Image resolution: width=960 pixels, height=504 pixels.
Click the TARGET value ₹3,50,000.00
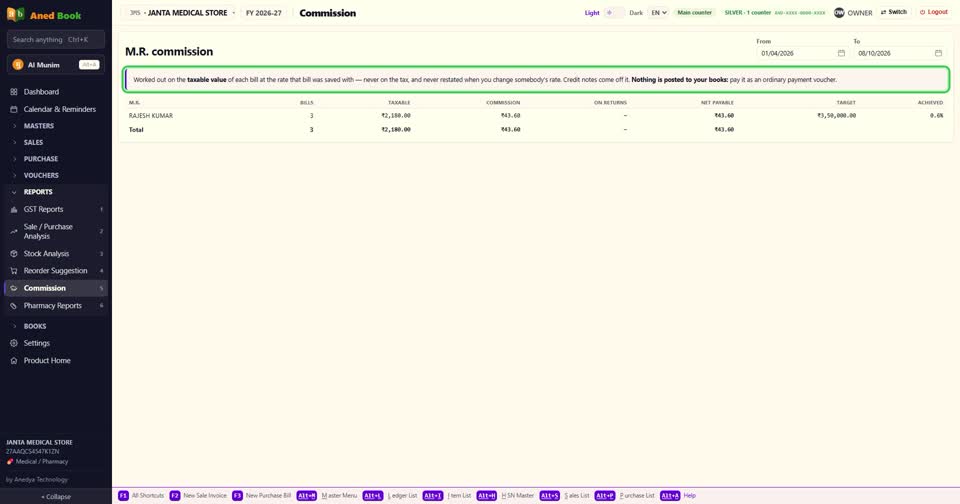836,115
